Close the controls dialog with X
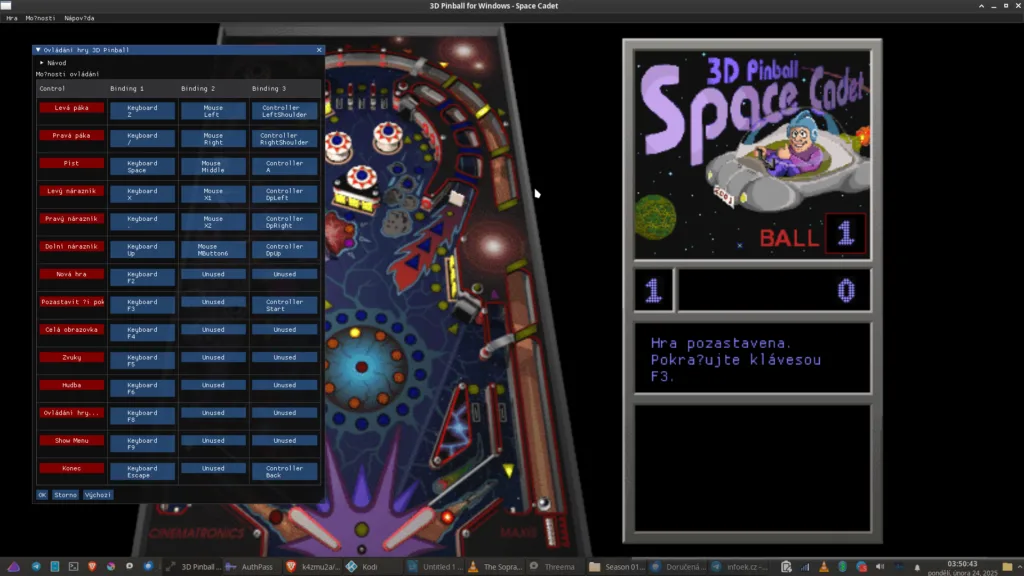1024x576 pixels. pos(319,49)
